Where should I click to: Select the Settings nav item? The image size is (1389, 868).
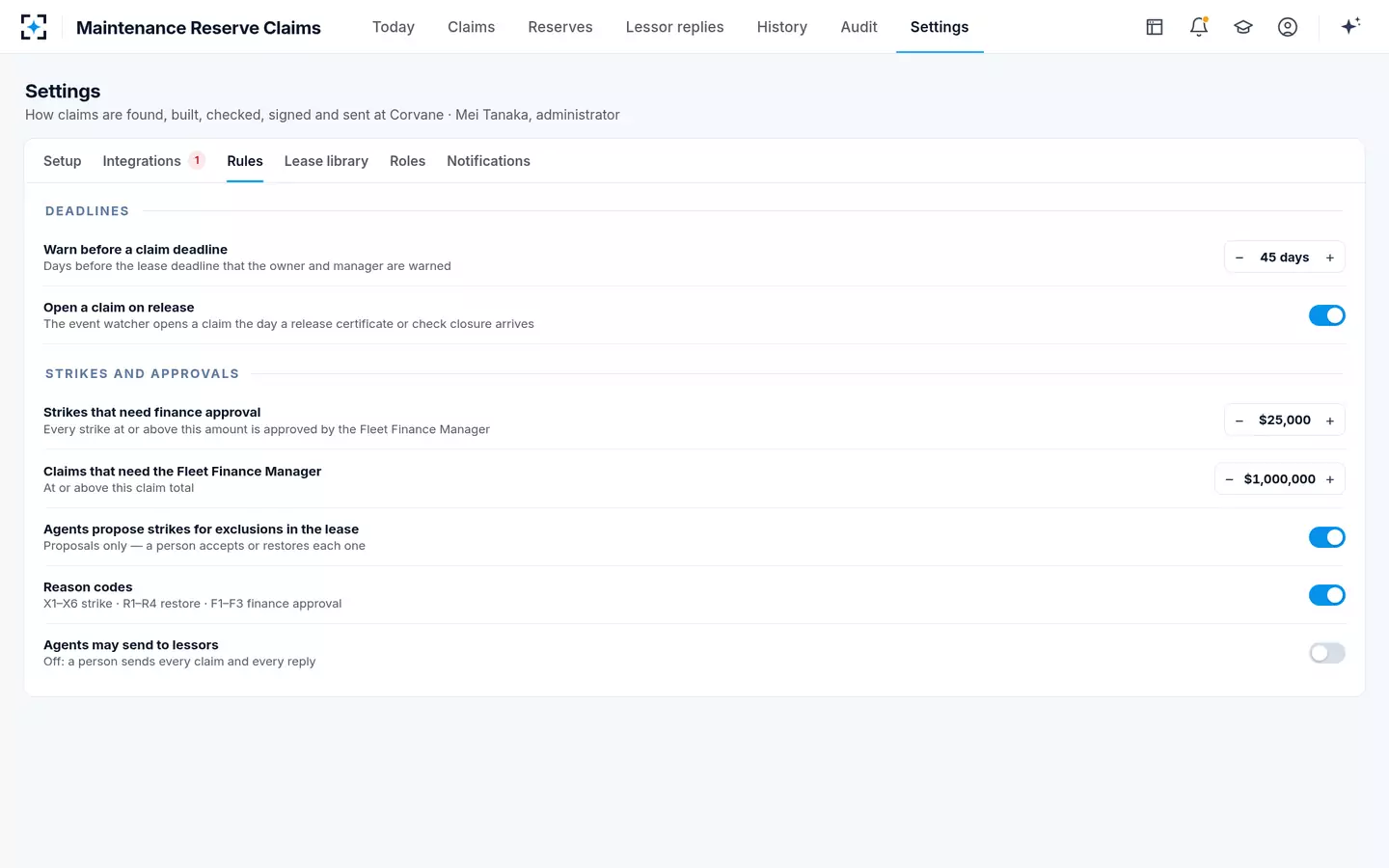tap(940, 27)
